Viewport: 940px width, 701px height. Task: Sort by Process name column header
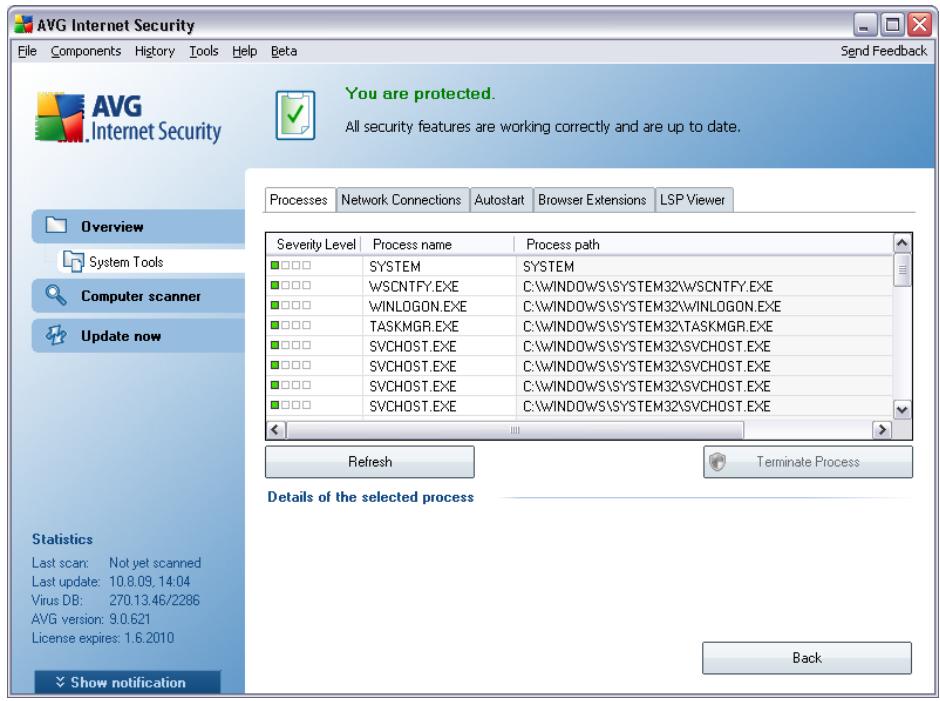point(438,244)
